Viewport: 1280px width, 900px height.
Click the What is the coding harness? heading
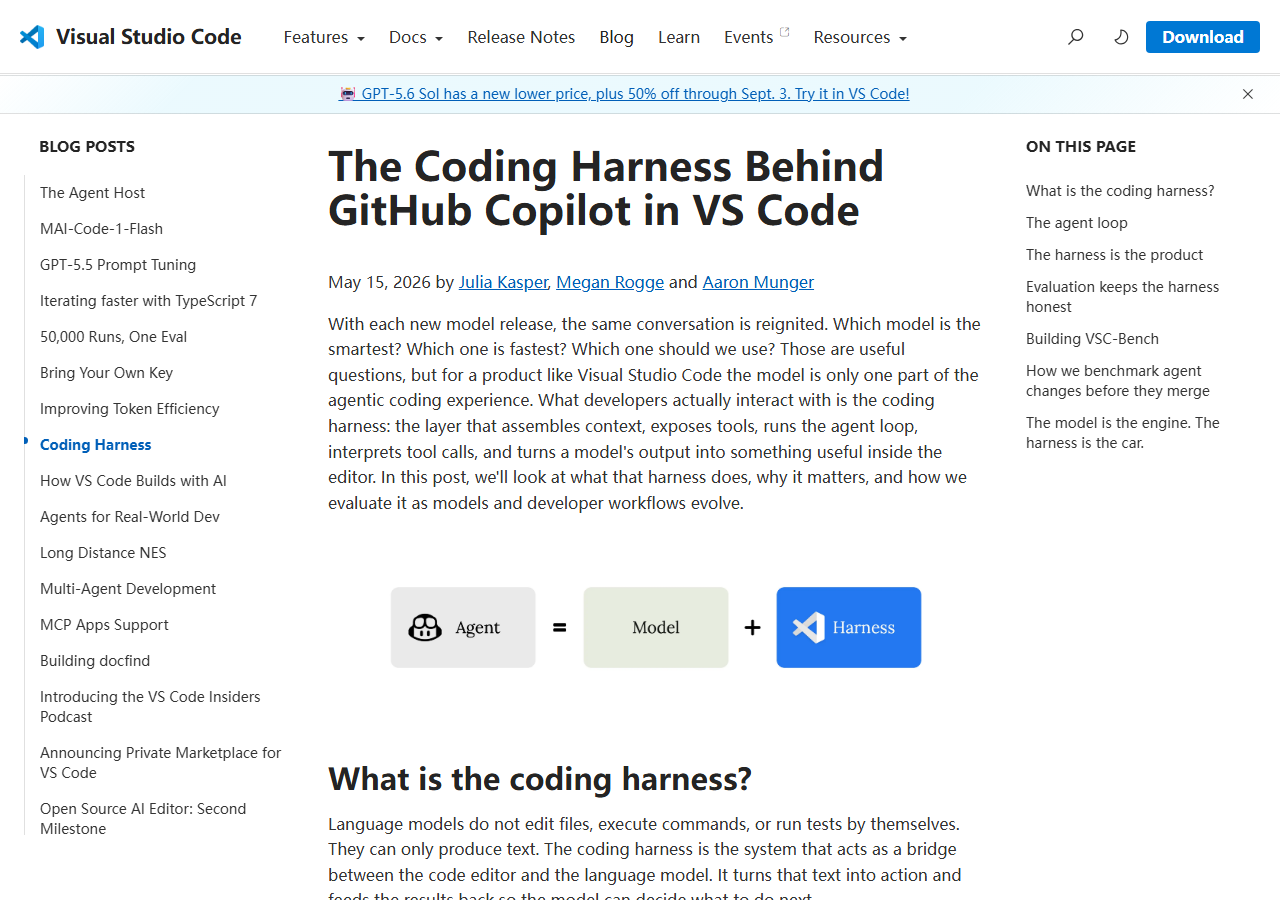[540, 778]
